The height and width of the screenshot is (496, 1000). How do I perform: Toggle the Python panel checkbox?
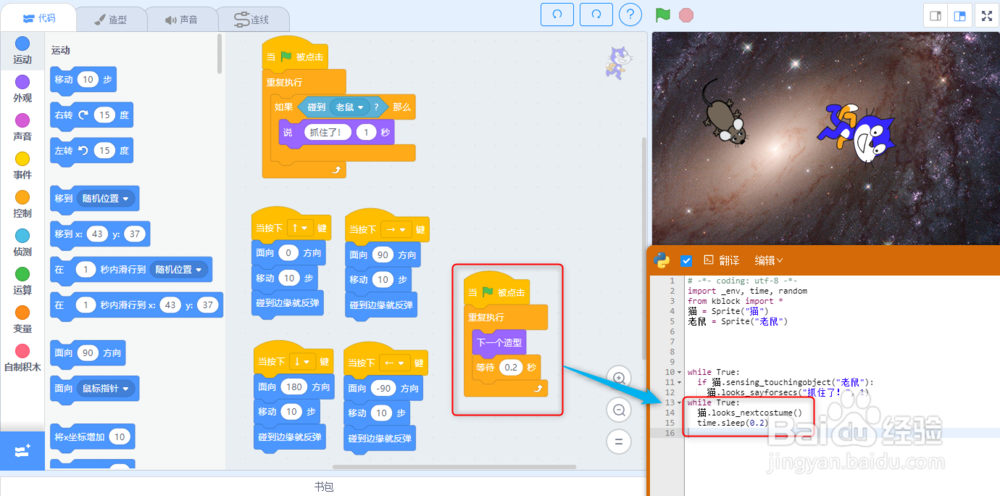(686, 260)
